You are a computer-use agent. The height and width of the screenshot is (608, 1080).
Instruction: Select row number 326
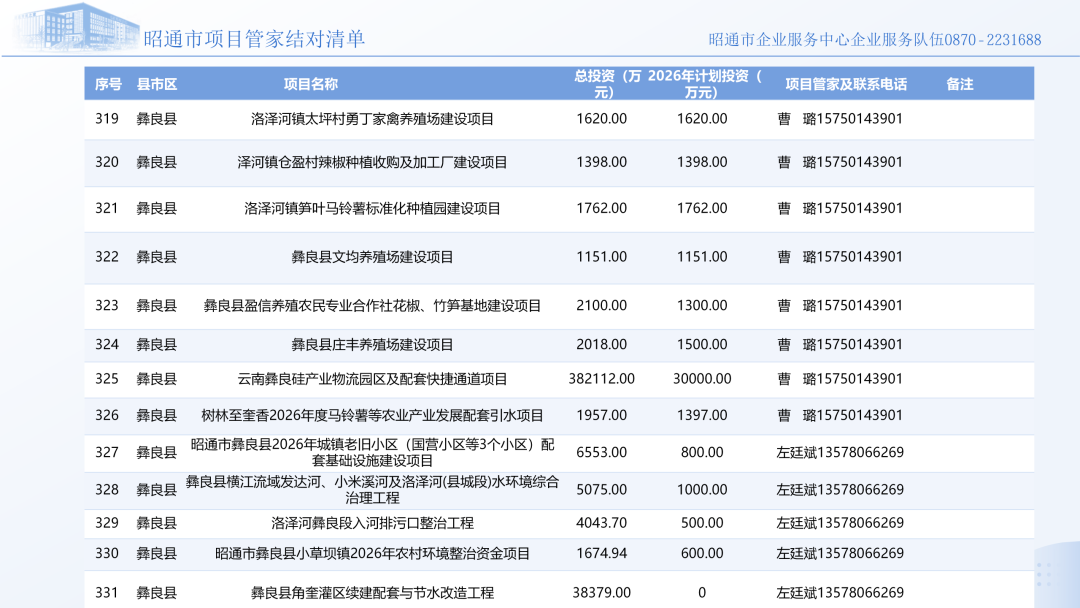(x=107, y=415)
